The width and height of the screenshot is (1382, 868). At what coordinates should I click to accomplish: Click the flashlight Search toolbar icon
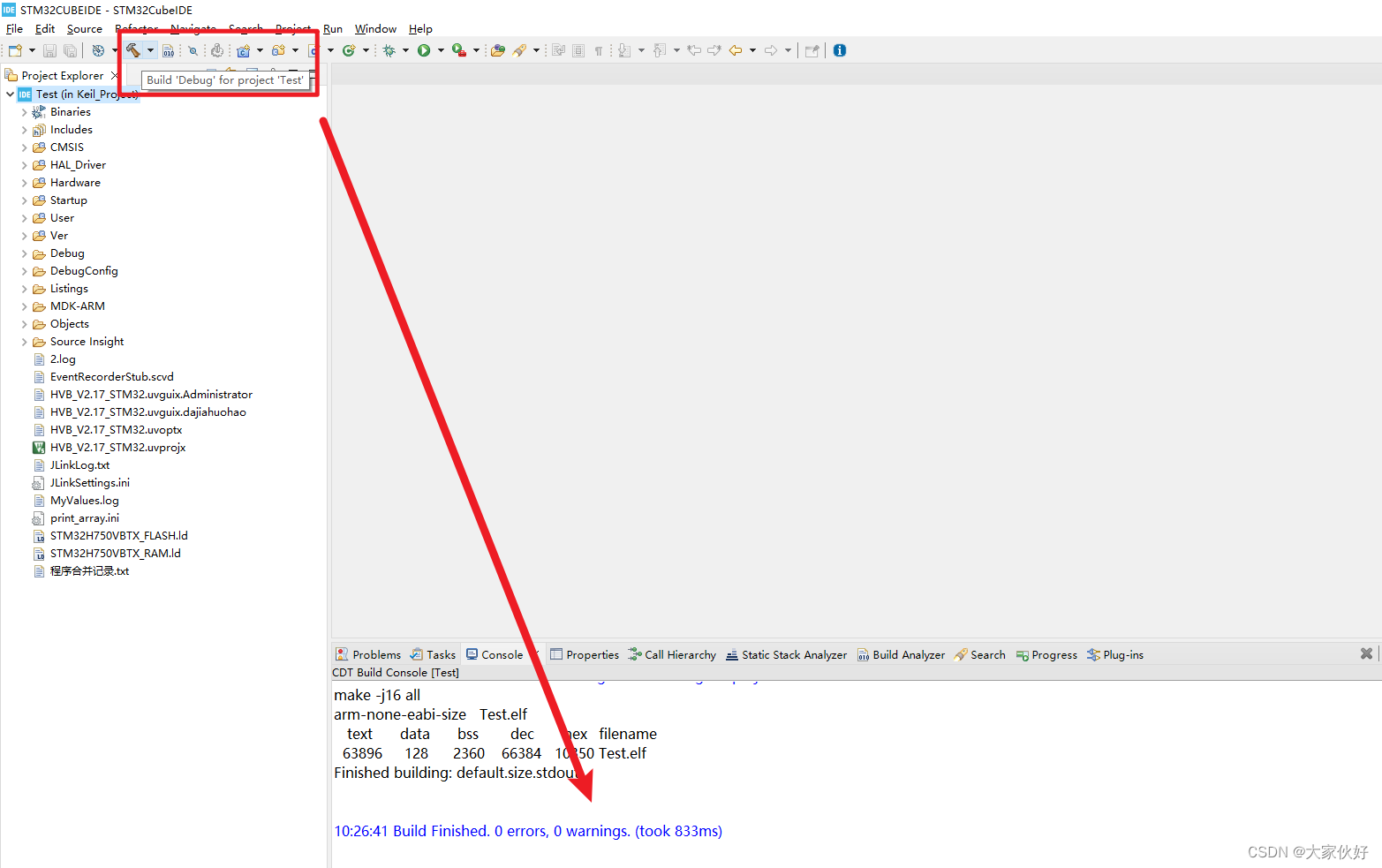(519, 50)
